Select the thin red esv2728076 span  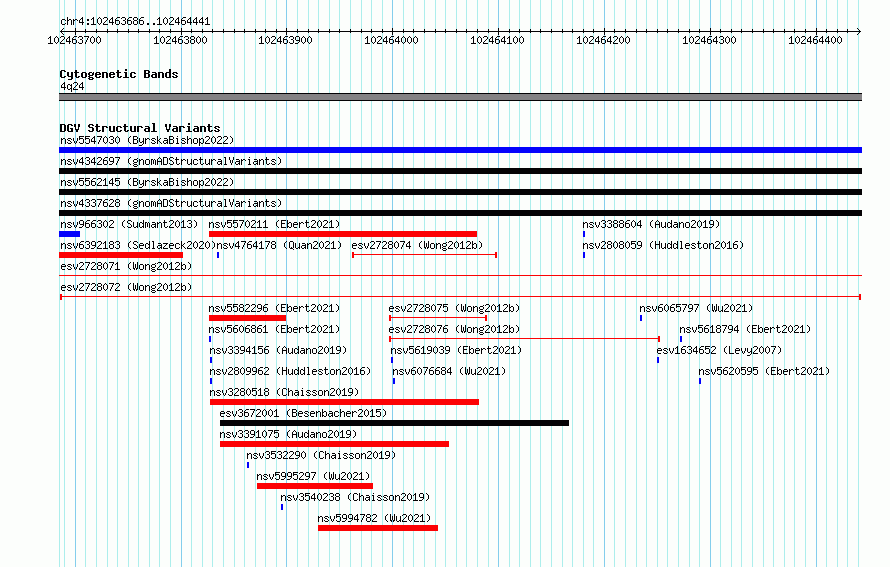click(524, 339)
